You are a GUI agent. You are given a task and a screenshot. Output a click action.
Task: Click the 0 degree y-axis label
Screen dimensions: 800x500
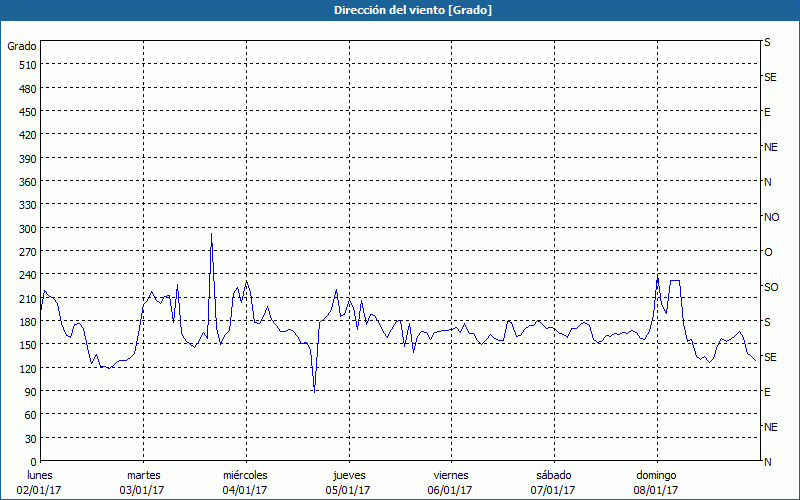32,461
